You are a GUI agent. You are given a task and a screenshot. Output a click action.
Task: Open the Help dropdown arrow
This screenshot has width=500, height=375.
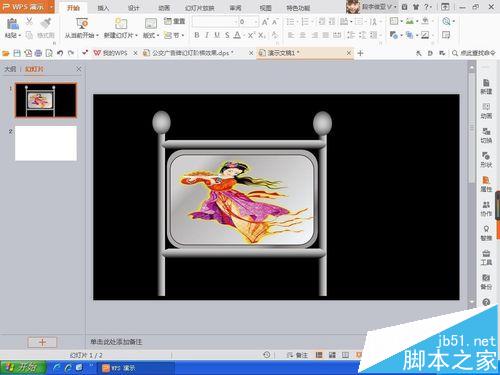point(431,7)
